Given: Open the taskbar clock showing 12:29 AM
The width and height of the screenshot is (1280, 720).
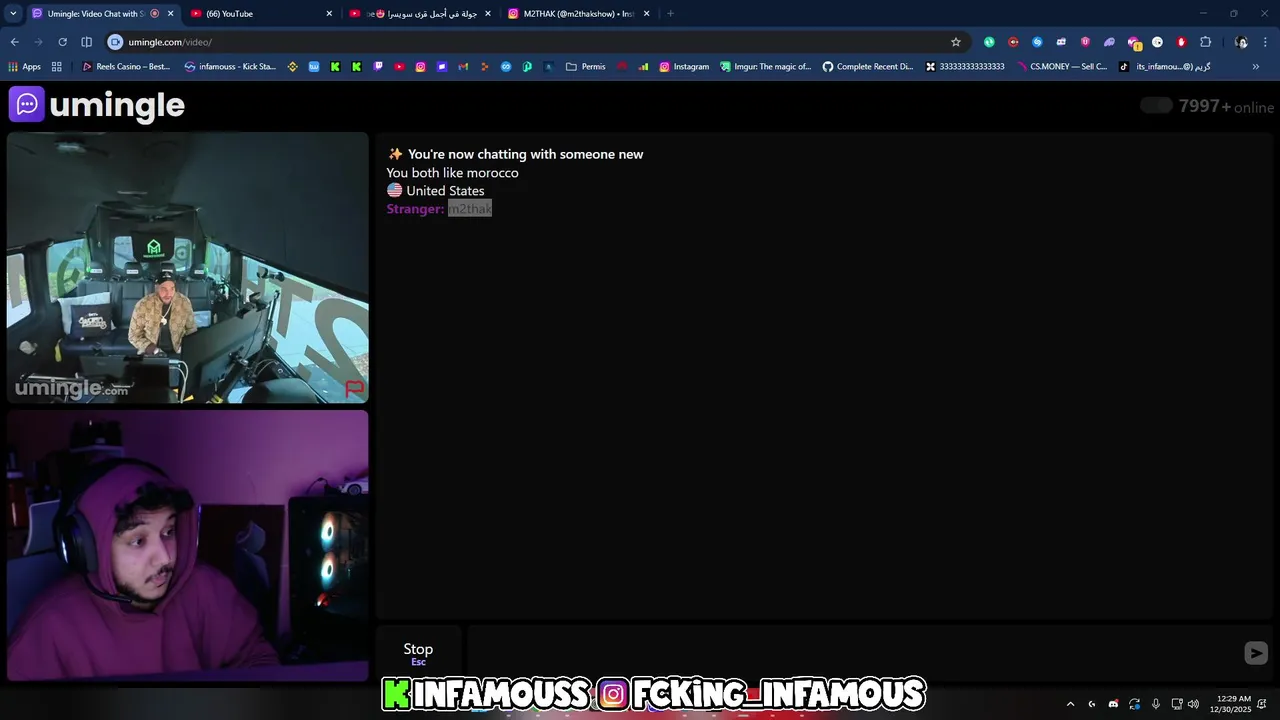Looking at the screenshot, I should pyautogui.click(x=1231, y=704).
